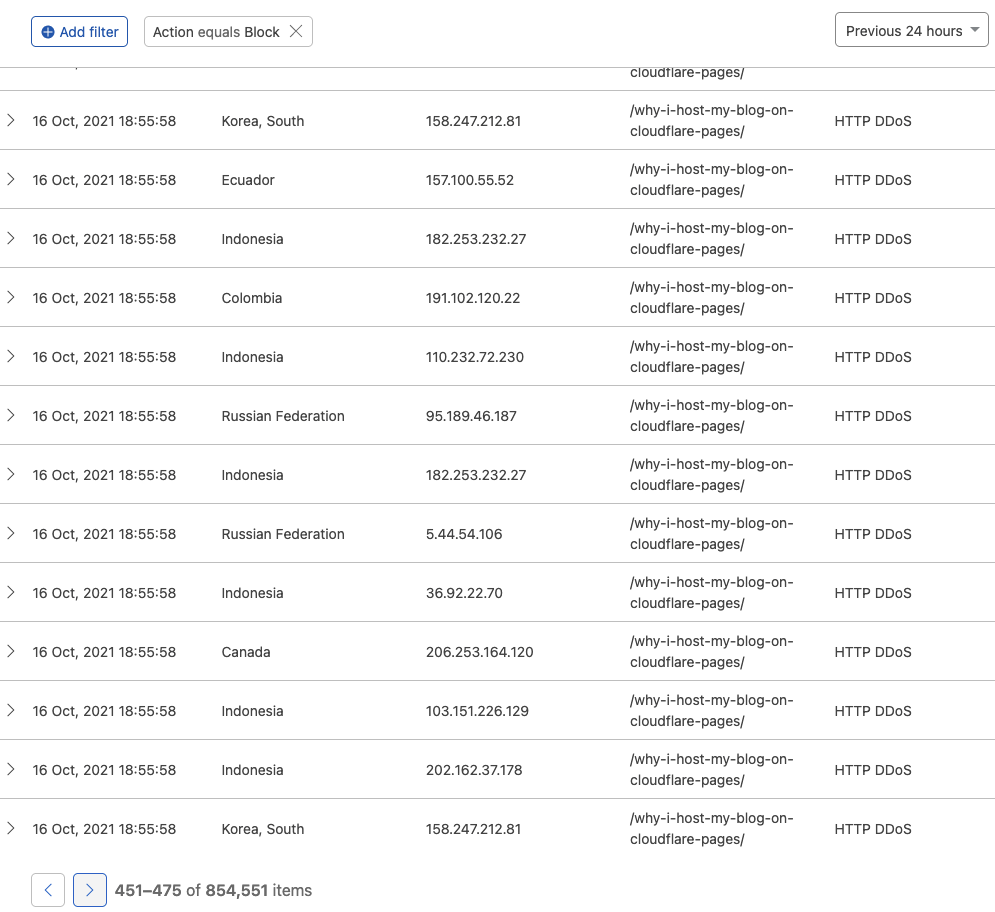
Task: Click the Action equals Block filter chip
Action: [x=216, y=32]
